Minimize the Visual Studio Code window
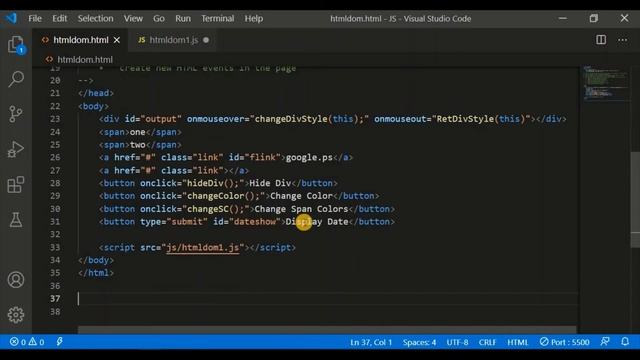Screen dimensions: 640x360 tap(562, 18)
